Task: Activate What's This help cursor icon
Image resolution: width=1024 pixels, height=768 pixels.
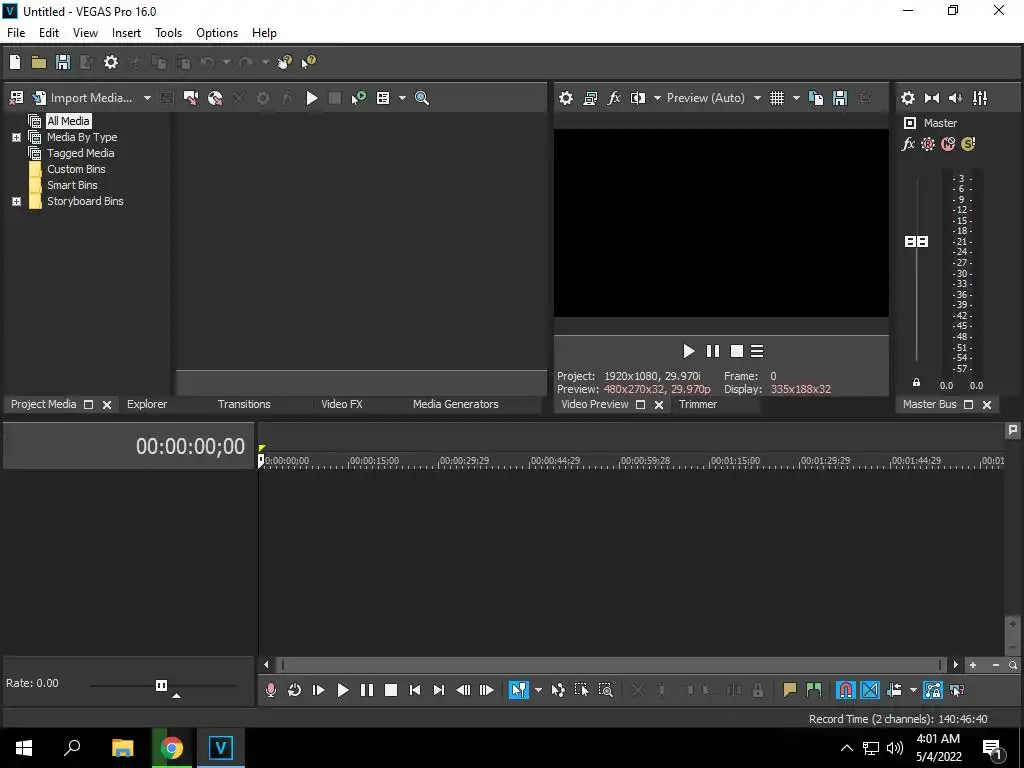Action: pos(308,62)
